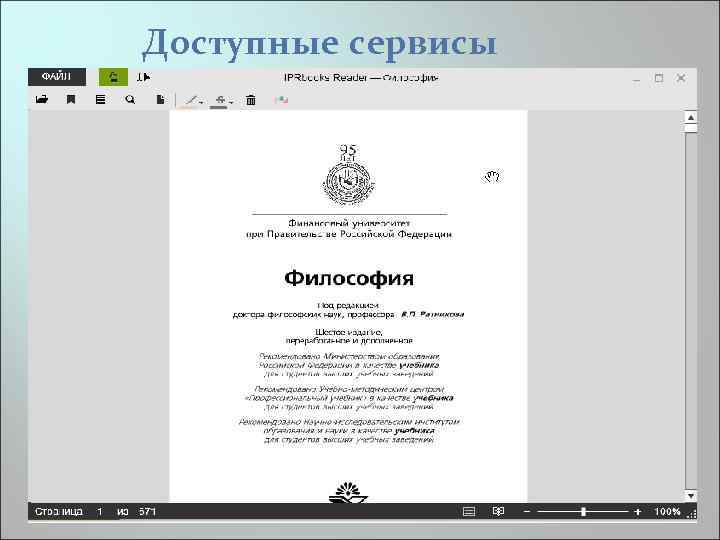Click the vertical scrollbar thumb
The height and width of the screenshot is (540, 720).
691,129
